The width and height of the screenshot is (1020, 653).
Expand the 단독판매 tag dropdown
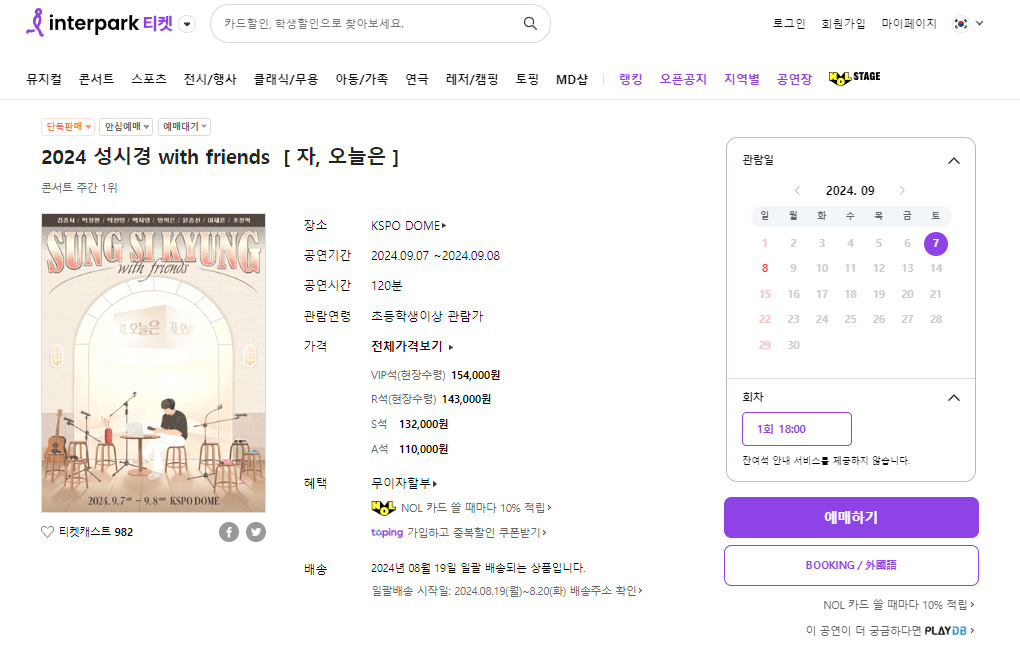click(x=68, y=126)
